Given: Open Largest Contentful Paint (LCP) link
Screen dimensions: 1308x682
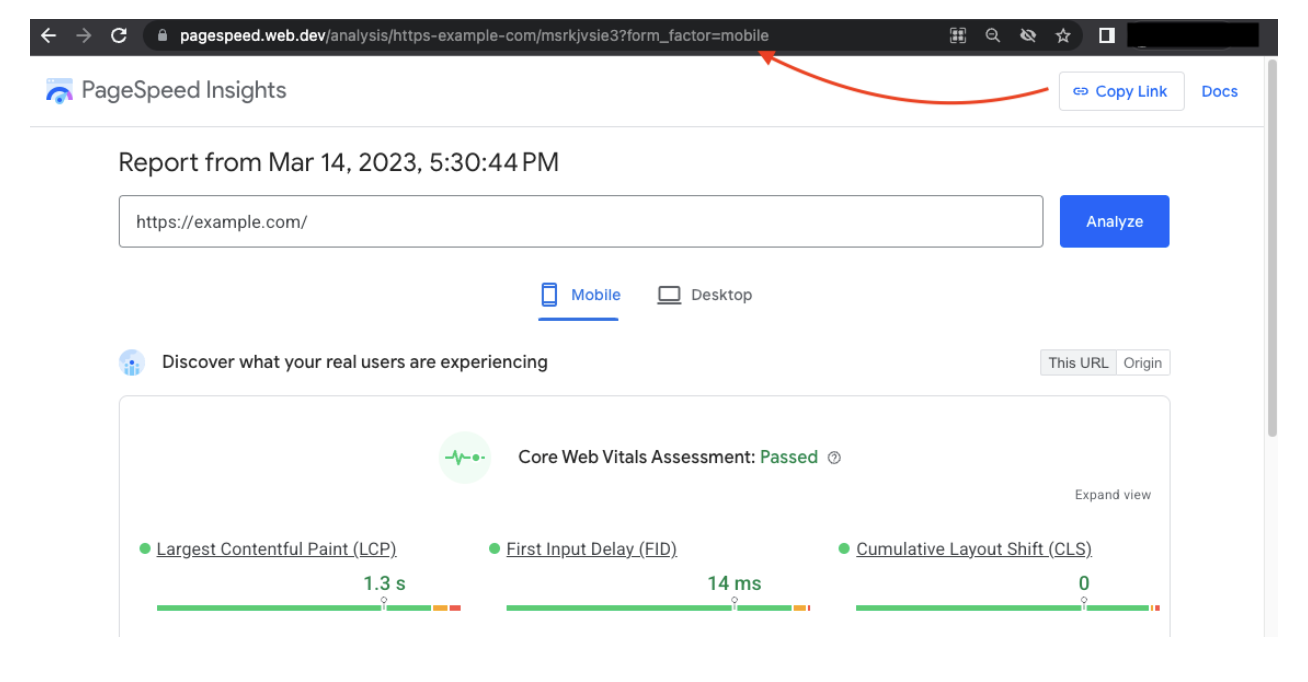Looking at the screenshot, I should (x=276, y=549).
